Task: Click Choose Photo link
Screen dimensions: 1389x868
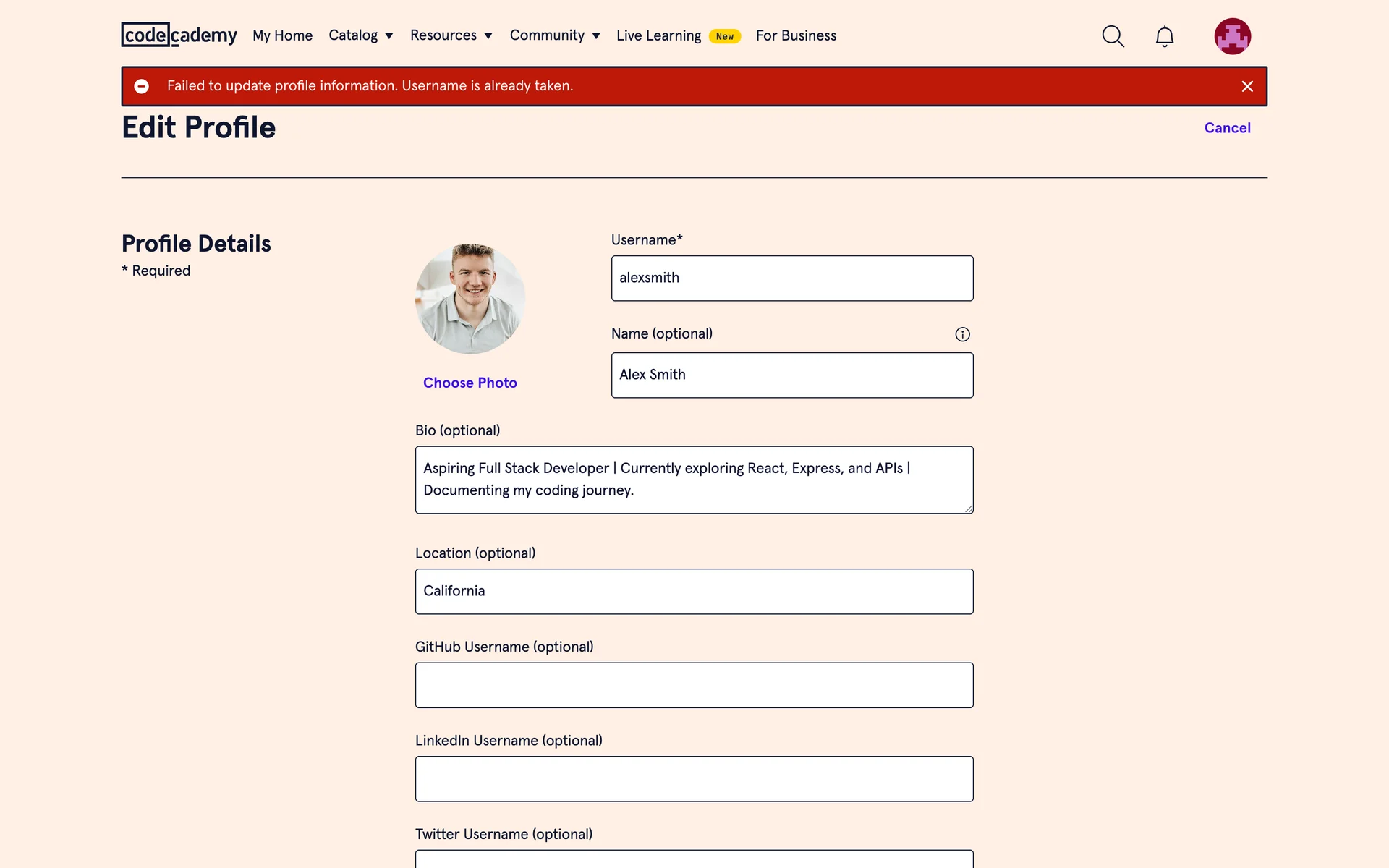Action: [470, 383]
